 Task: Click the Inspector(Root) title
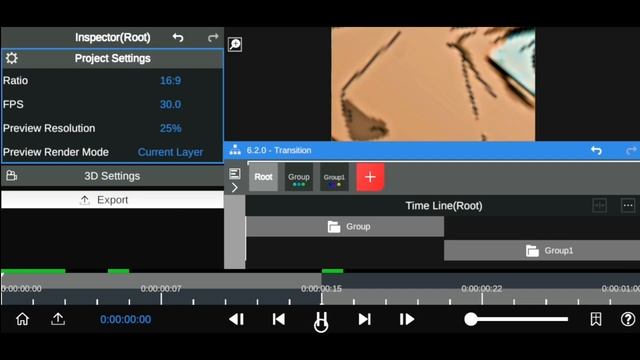coord(113,38)
